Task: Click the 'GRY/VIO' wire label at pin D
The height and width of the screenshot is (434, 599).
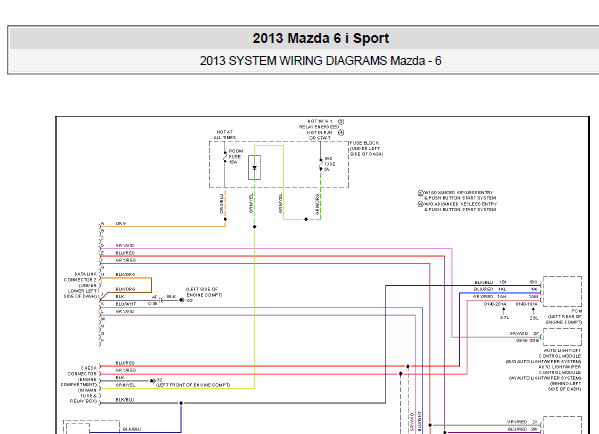Action: [x=125, y=246]
